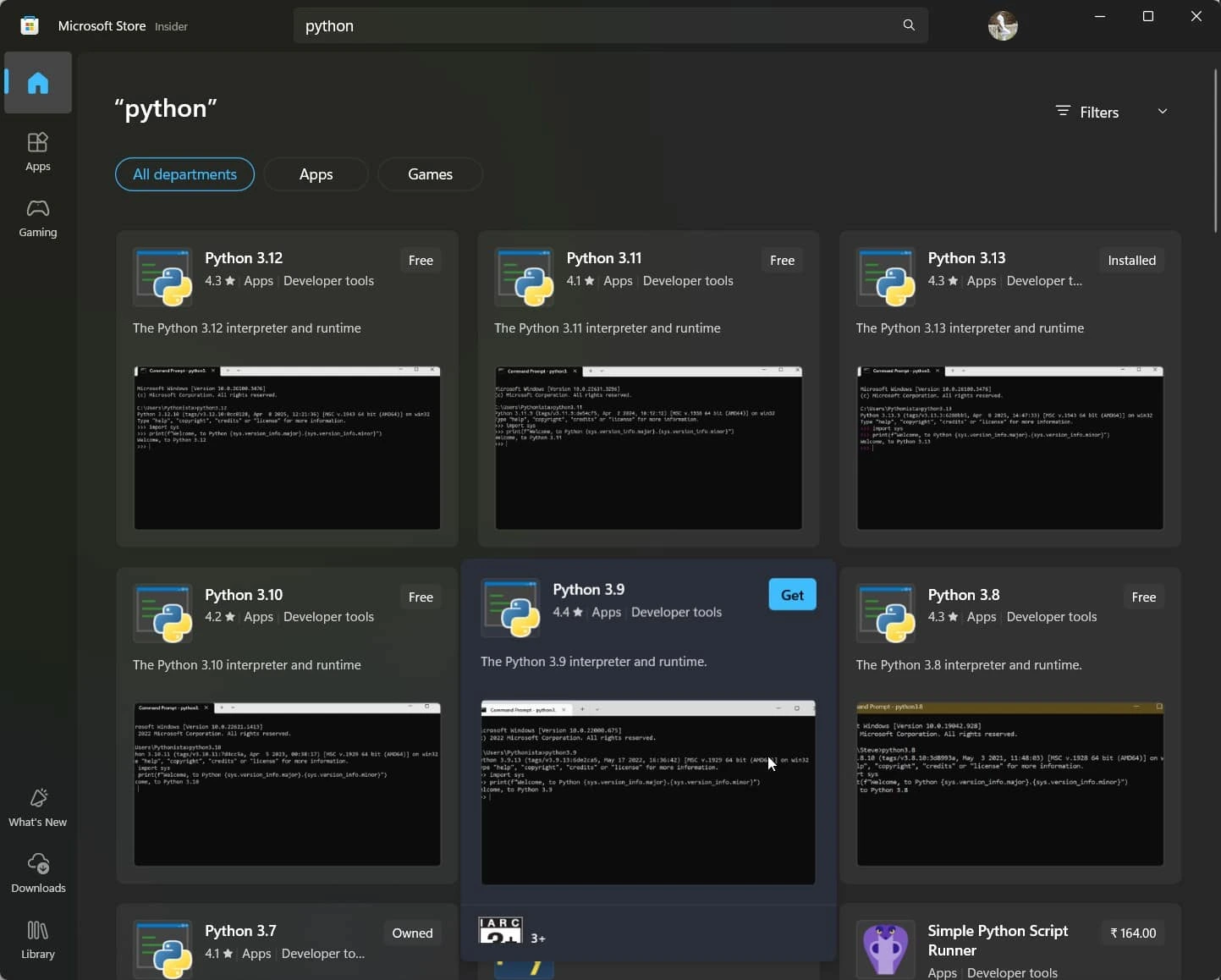Click the Installed button on Python 3.13
1221x980 pixels.
[x=1131, y=261]
